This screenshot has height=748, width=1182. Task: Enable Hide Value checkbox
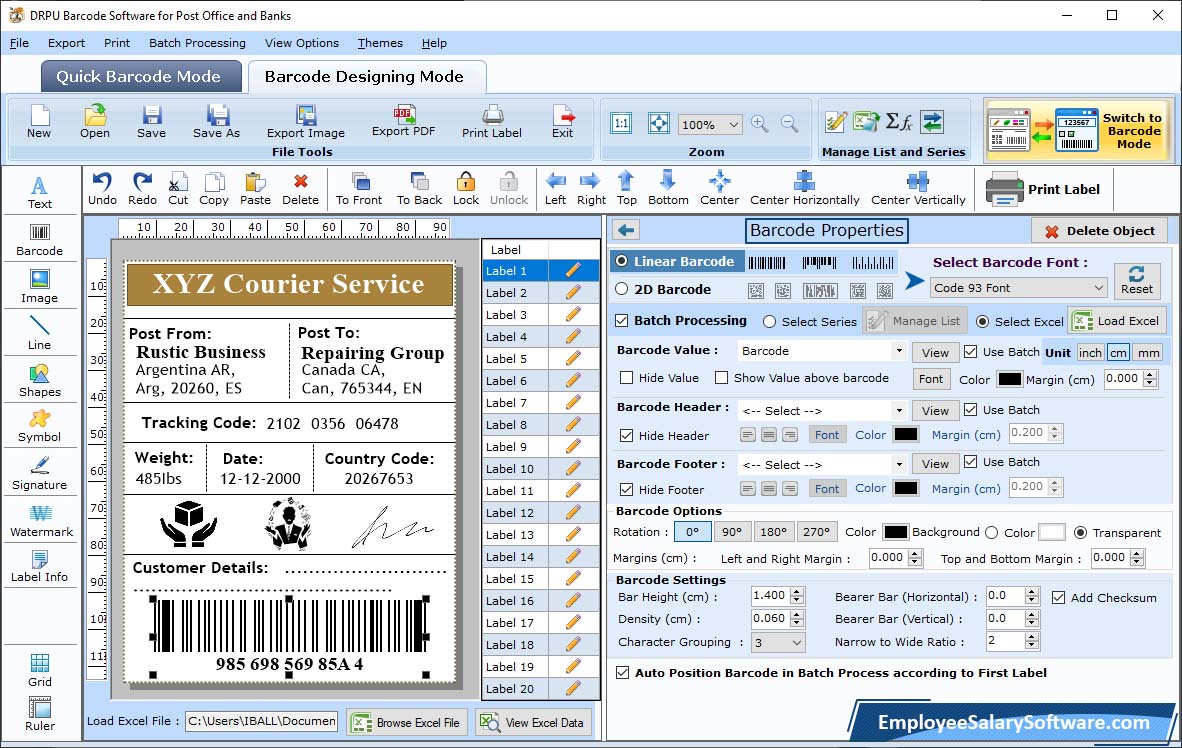(x=626, y=378)
